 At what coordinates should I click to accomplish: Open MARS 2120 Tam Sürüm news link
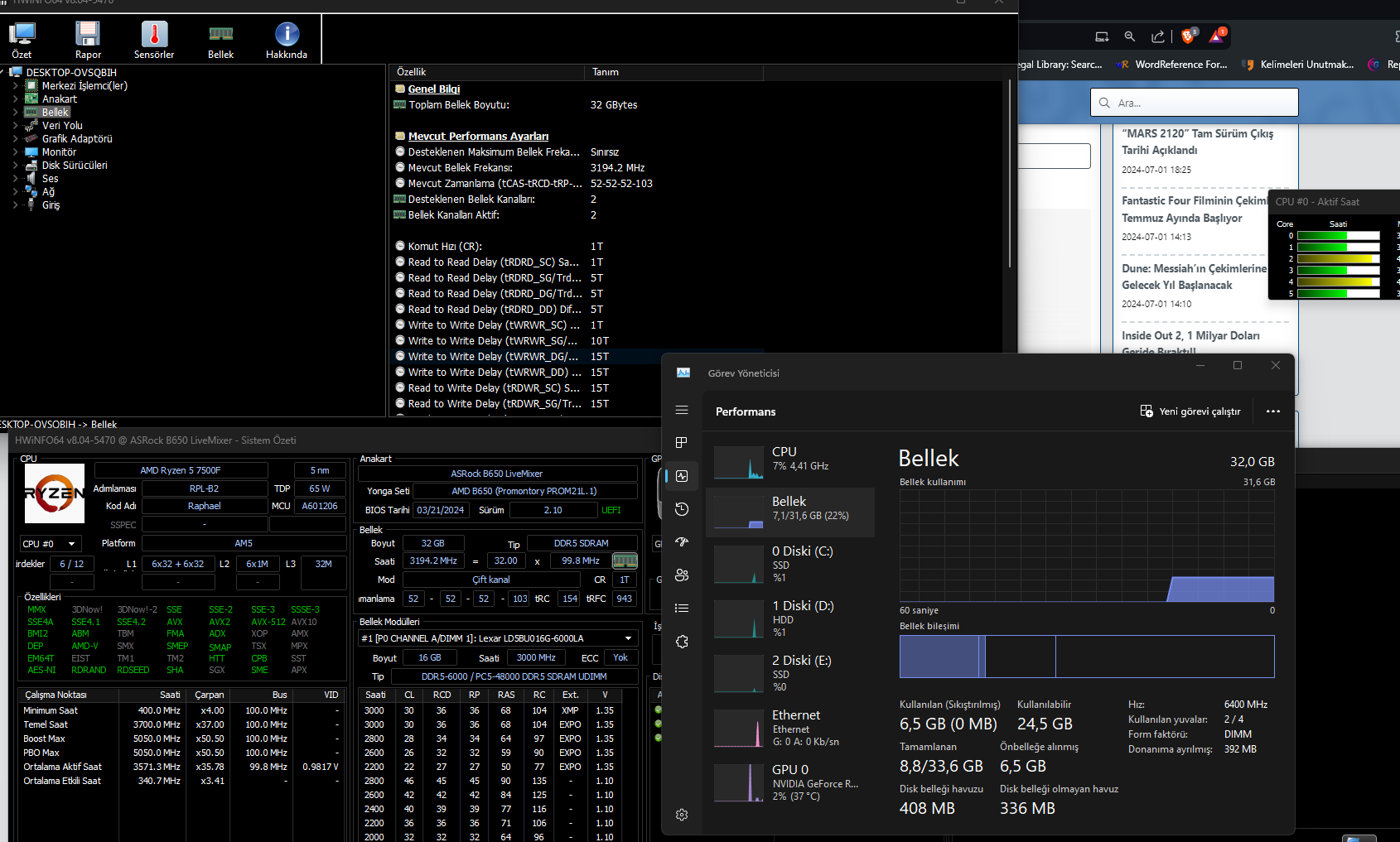tap(1197, 142)
